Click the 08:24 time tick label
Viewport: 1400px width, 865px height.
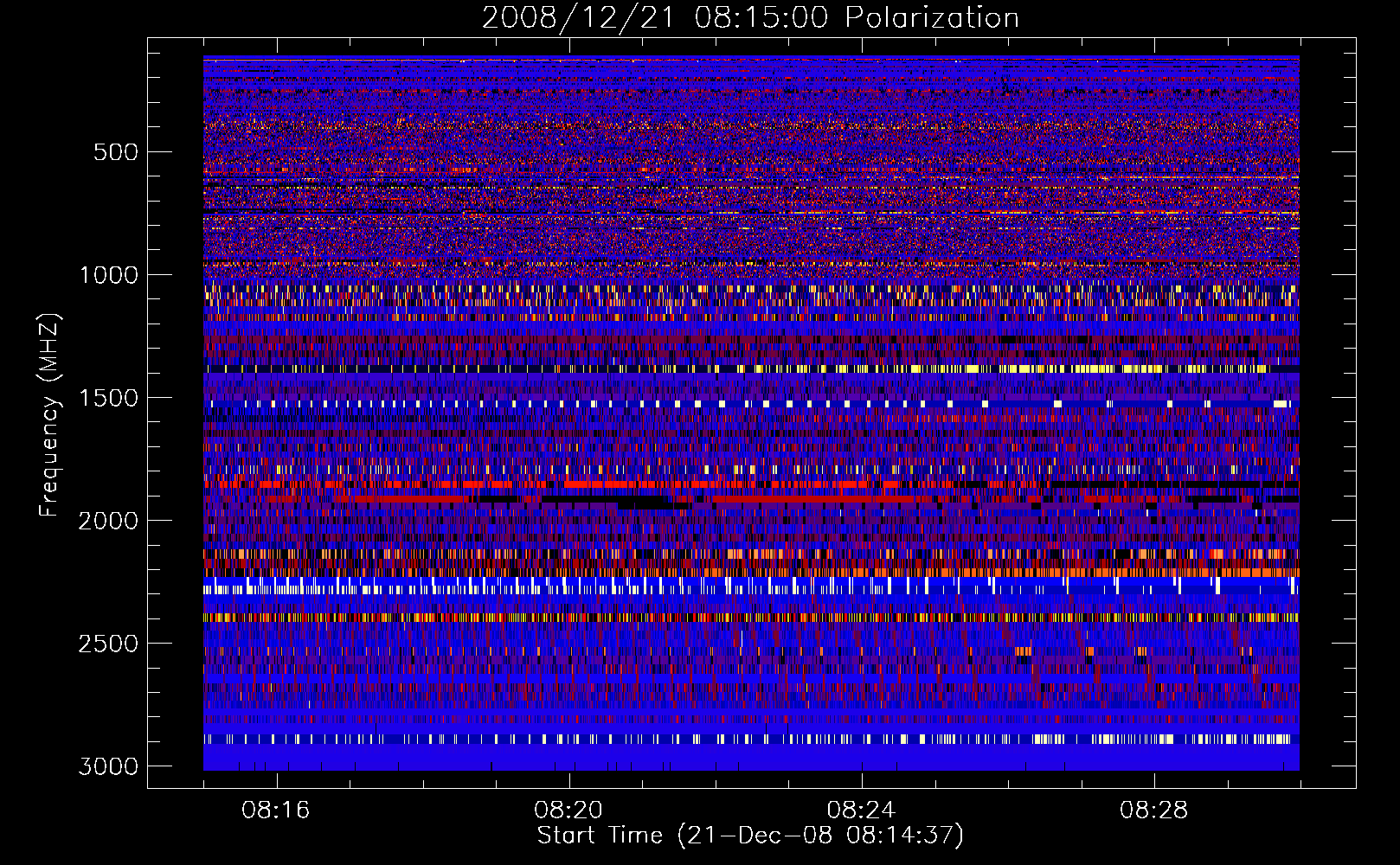(861, 811)
